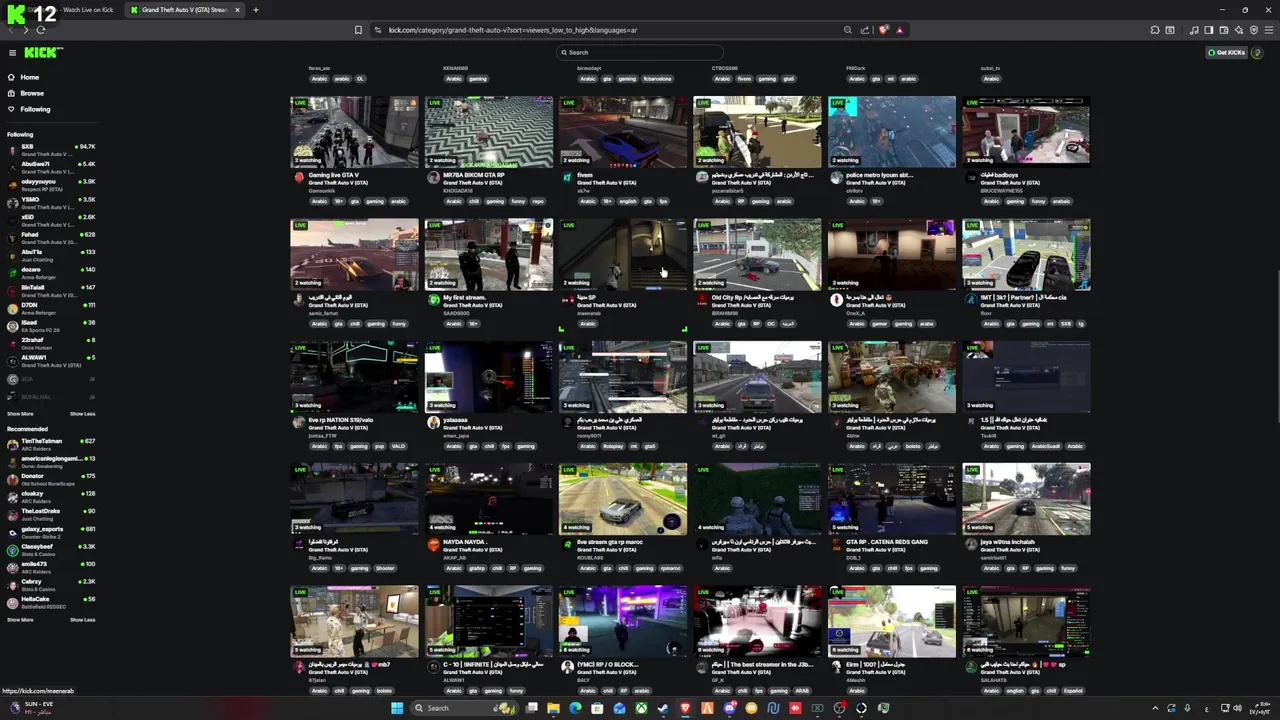
Task: Click the bookmark icon beside address bar
Action: [358, 30]
